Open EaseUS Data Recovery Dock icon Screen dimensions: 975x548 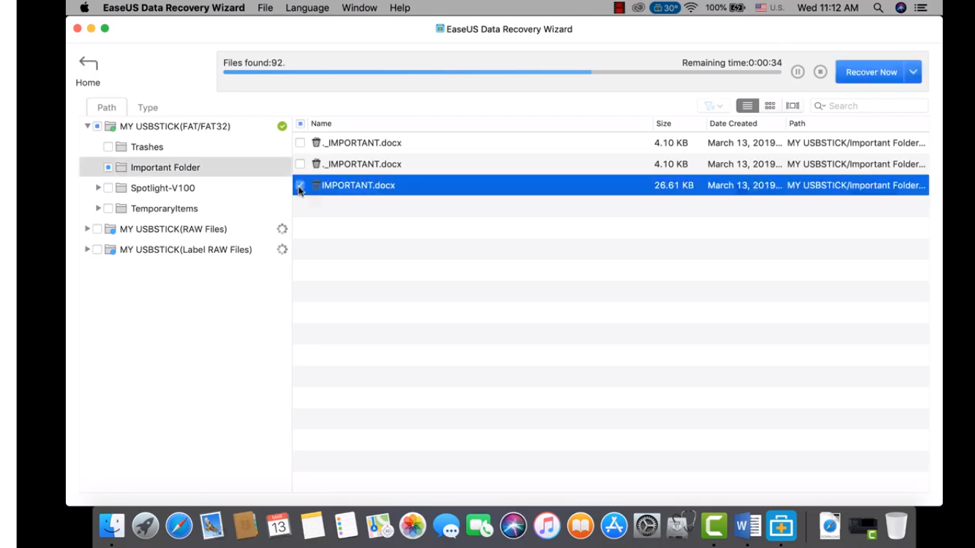[x=781, y=526]
